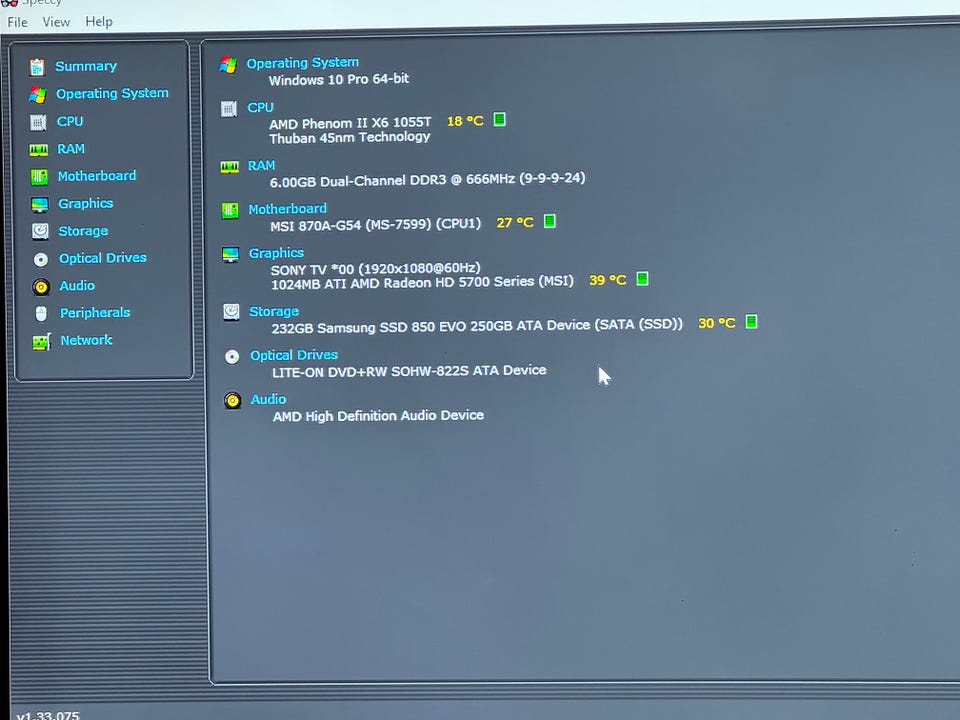Click Samsung SSD 850 EVO 250GB text
960x720 pixels.
click(477, 326)
